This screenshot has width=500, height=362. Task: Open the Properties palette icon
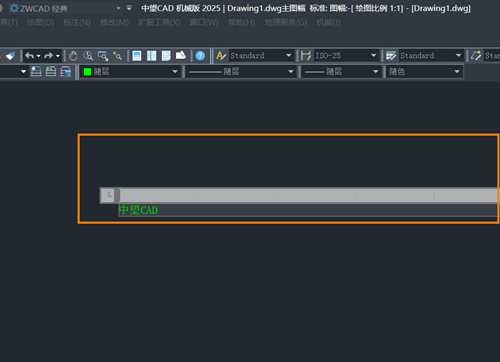(x=137, y=56)
